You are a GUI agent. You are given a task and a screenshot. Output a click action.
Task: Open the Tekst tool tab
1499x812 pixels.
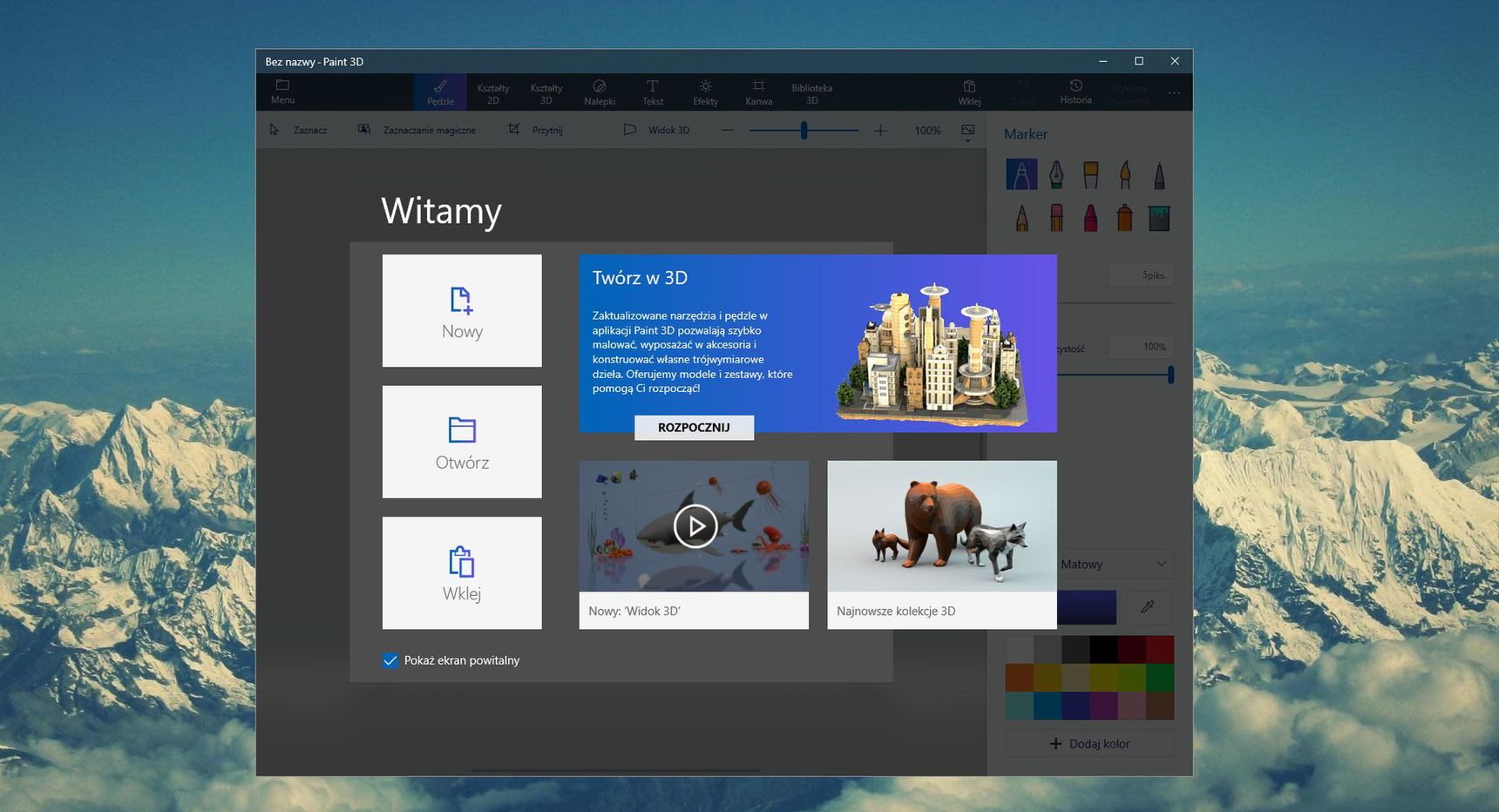point(653,92)
